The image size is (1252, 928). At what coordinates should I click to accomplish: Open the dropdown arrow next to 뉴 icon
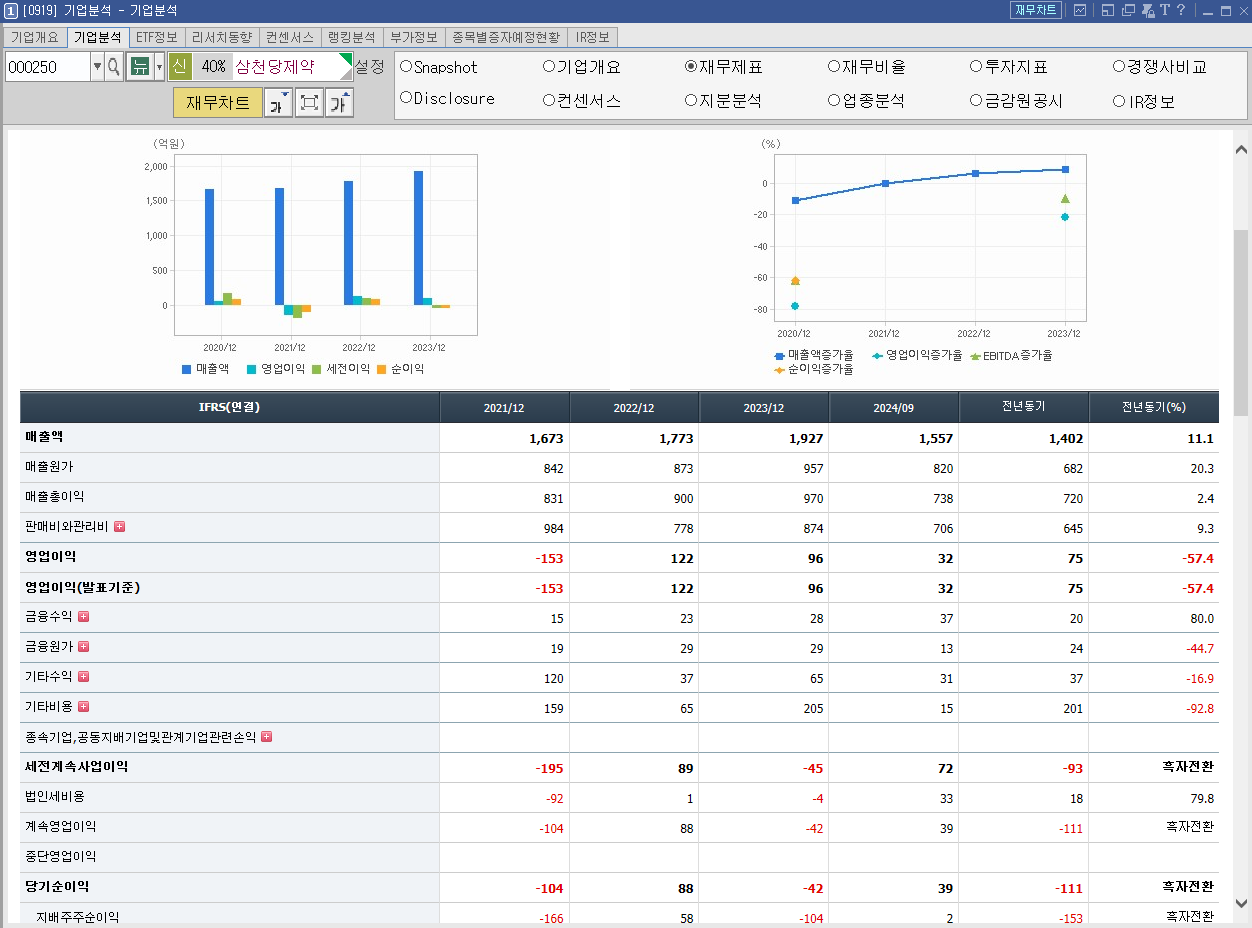coord(159,67)
